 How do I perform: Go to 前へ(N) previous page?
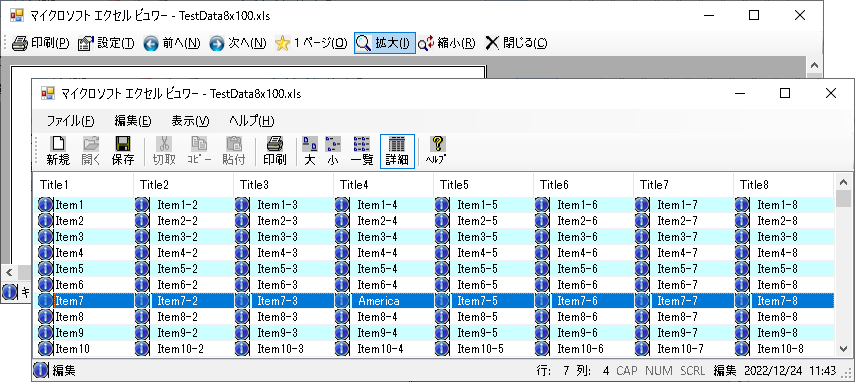pos(172,43)
